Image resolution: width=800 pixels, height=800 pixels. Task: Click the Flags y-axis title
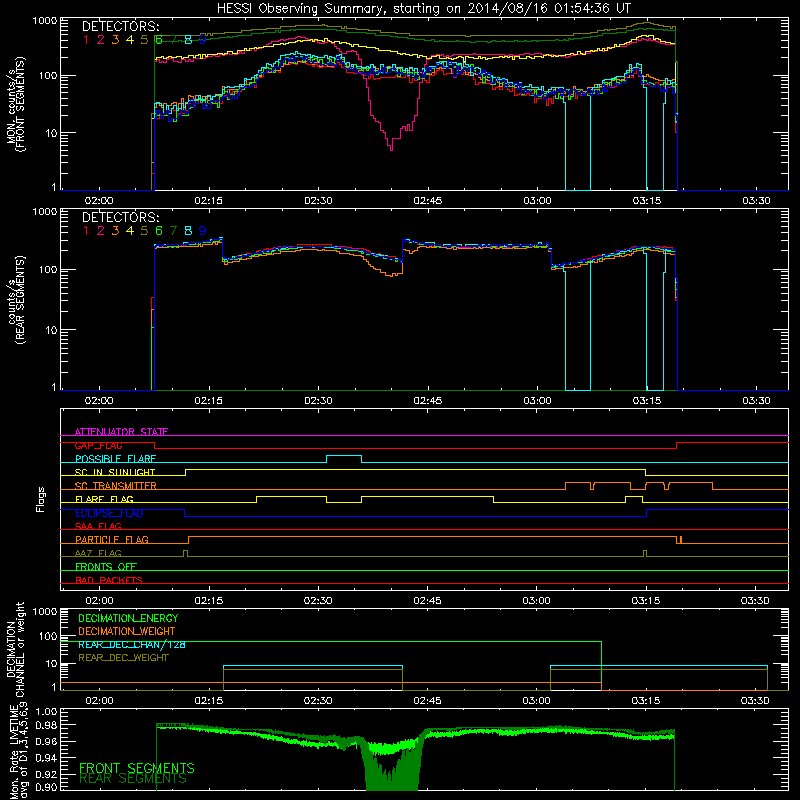(x=41, y=499)
